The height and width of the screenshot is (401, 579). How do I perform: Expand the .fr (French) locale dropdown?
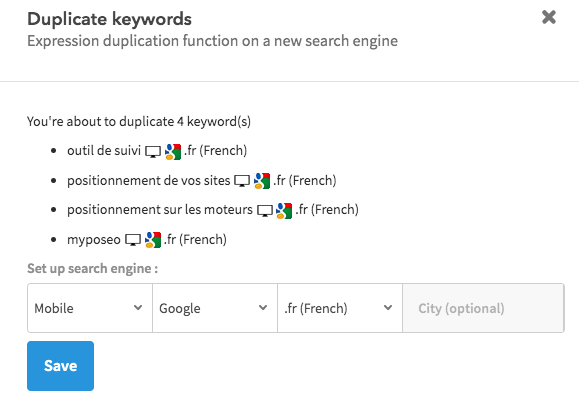(x=340, y=308)
